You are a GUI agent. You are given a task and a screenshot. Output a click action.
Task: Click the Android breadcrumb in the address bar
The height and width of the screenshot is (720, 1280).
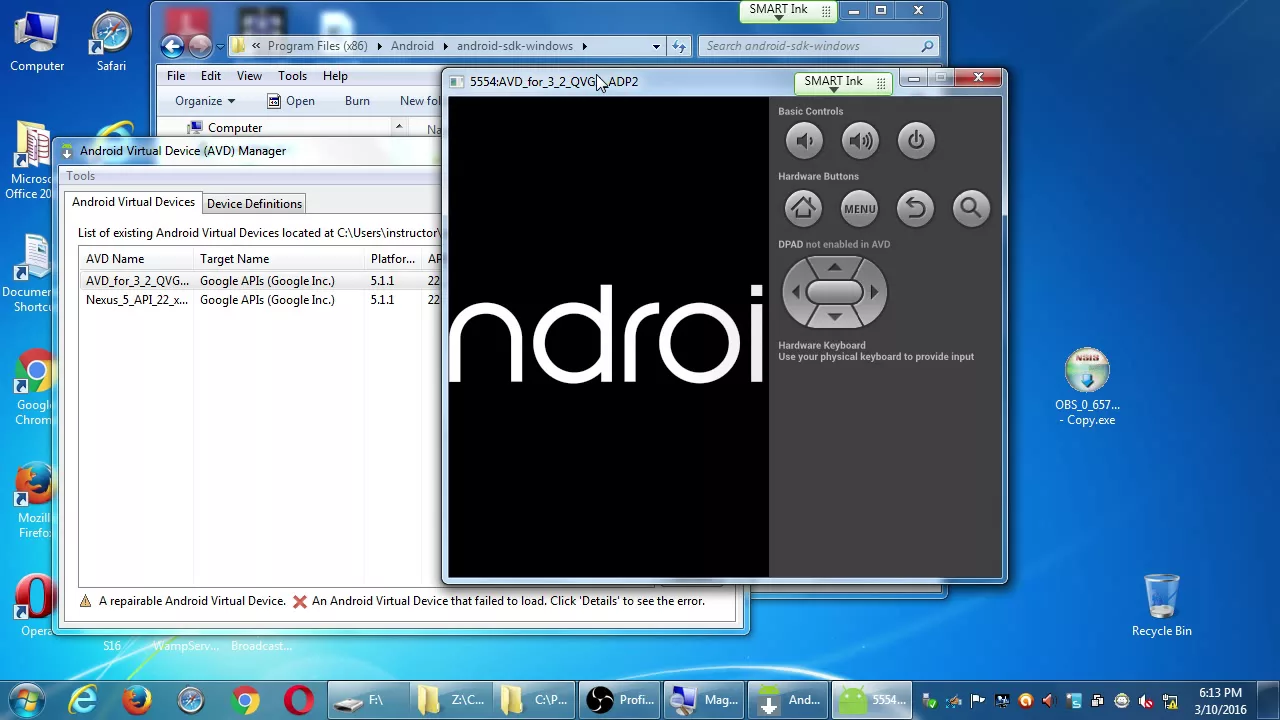coord(412,46)
